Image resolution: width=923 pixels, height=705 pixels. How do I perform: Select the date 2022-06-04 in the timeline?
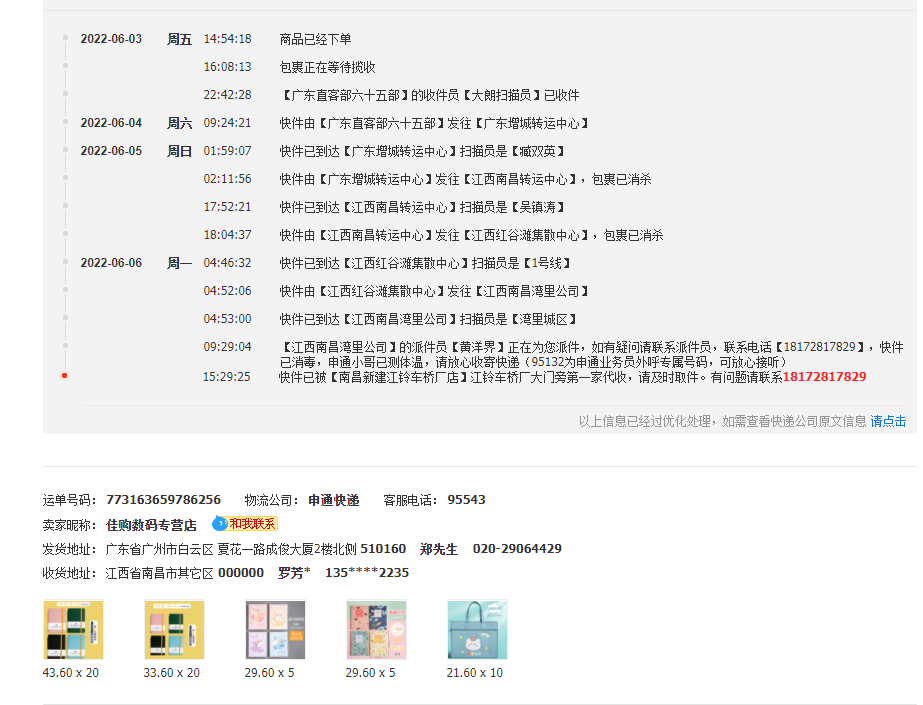(x=111, y=123)
